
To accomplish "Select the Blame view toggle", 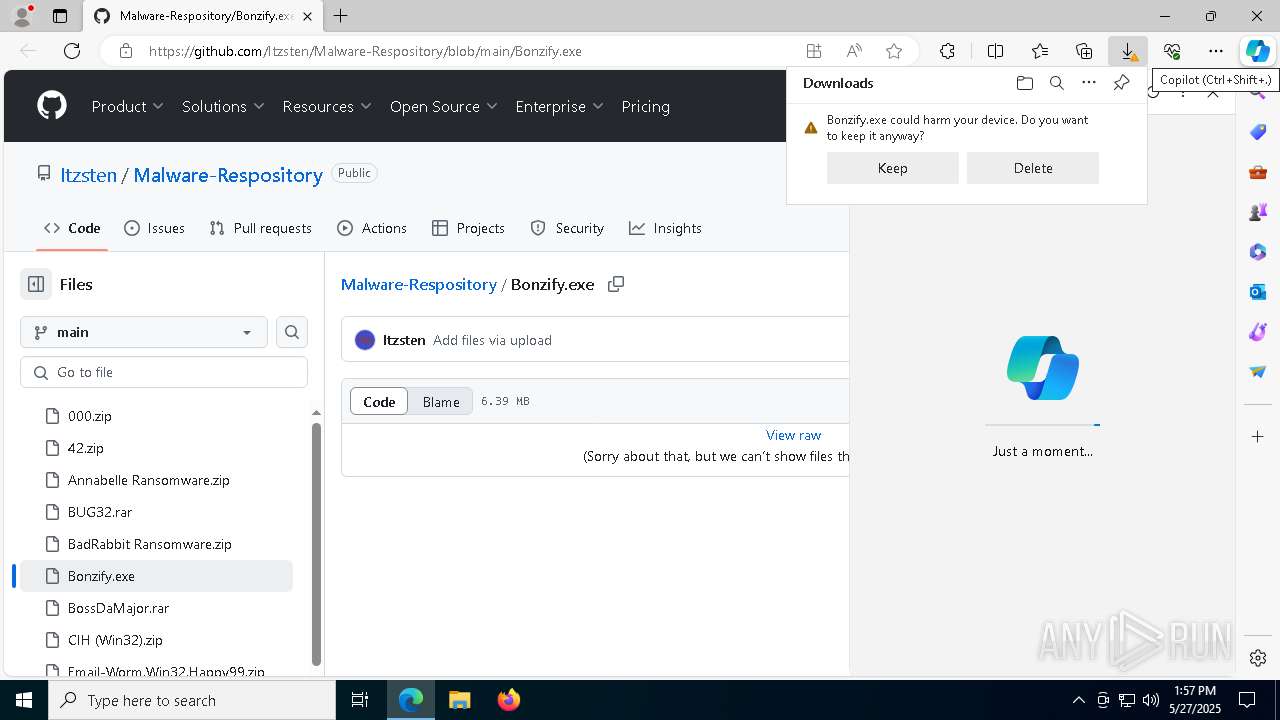I will pyautogui.click(x=441, y=401).
